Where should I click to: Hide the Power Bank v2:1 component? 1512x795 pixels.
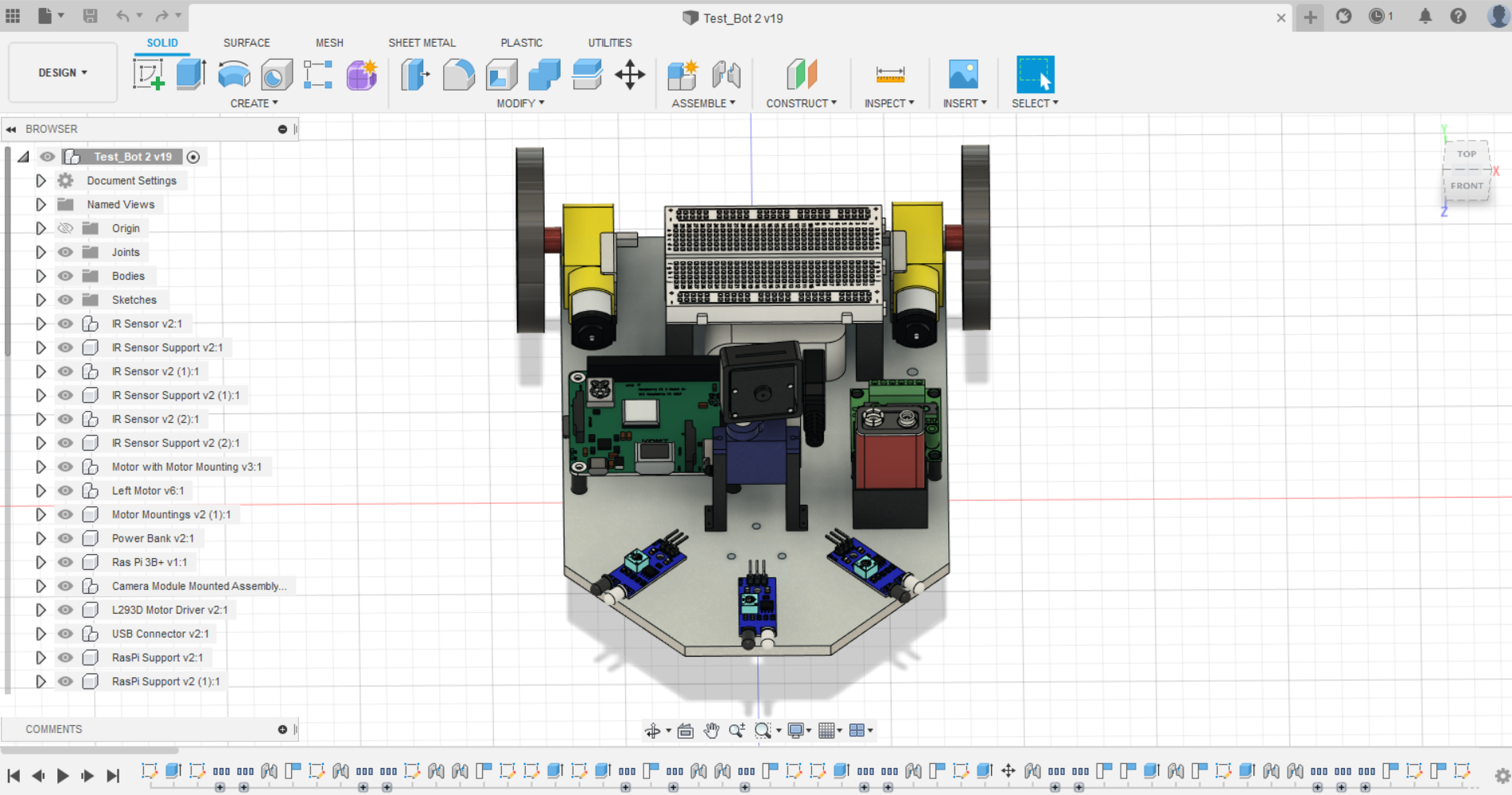click(65, 538)
